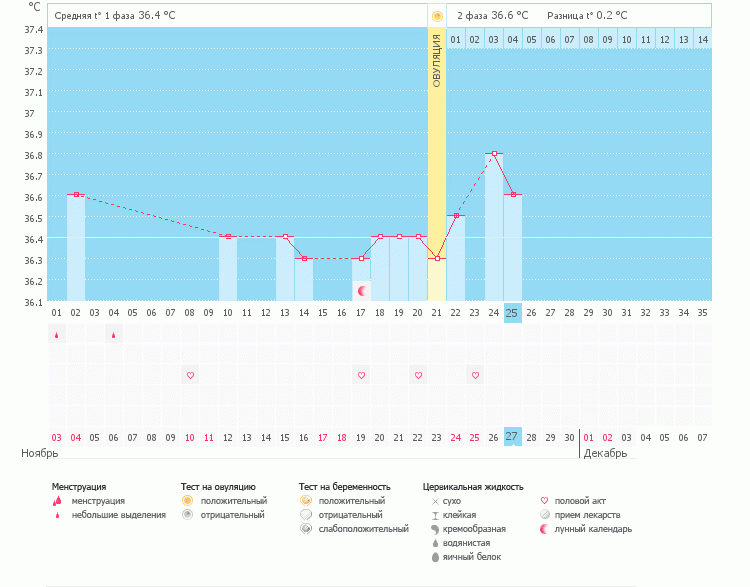The height and width of the screenshot is (587, 750).
Task: Select highlighted cycle day 25 on the axis
Action: 512,313
